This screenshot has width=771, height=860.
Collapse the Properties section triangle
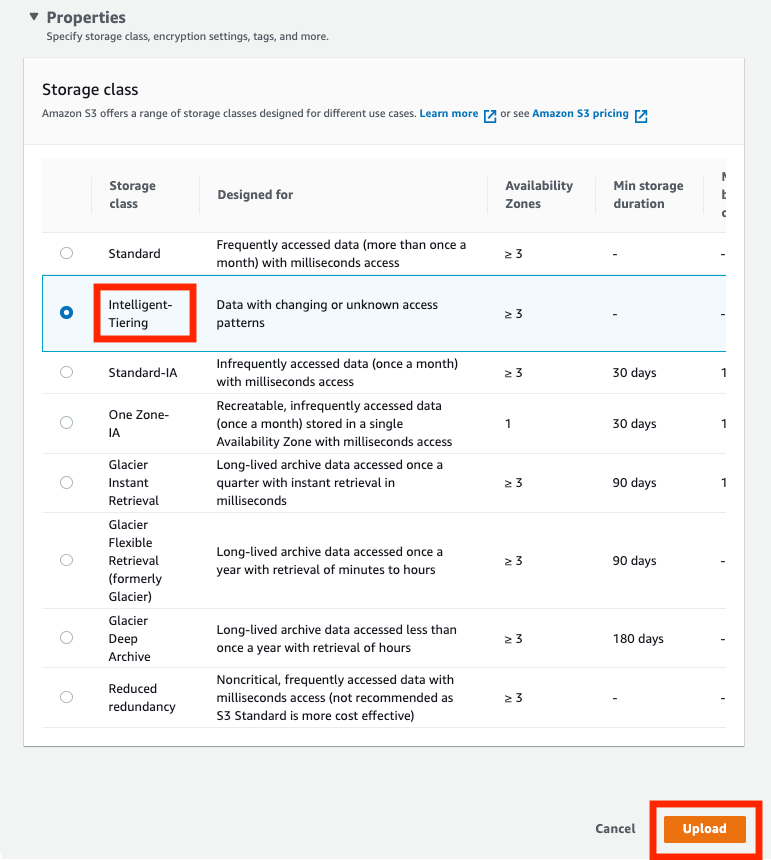[x=34, y=17]
